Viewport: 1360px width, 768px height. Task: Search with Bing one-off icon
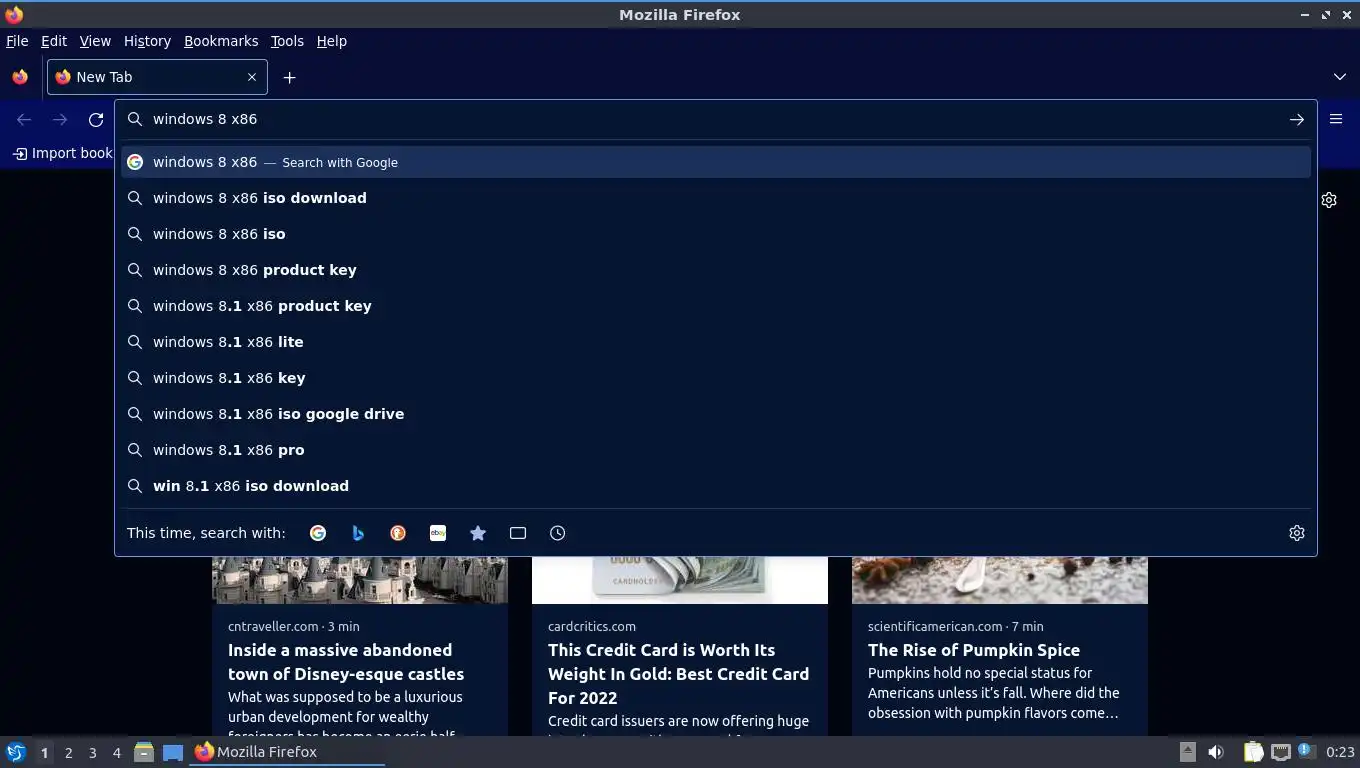click(x=358, y=533)
